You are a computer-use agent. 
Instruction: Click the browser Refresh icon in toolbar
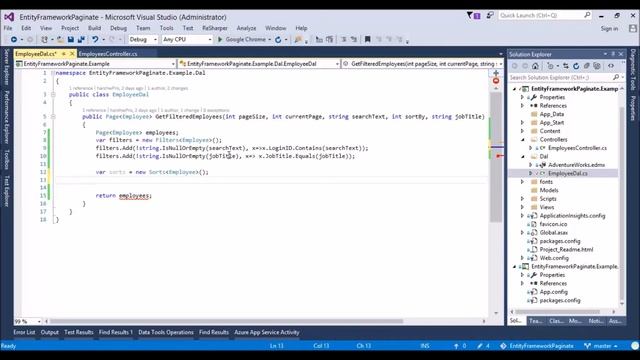278,40
